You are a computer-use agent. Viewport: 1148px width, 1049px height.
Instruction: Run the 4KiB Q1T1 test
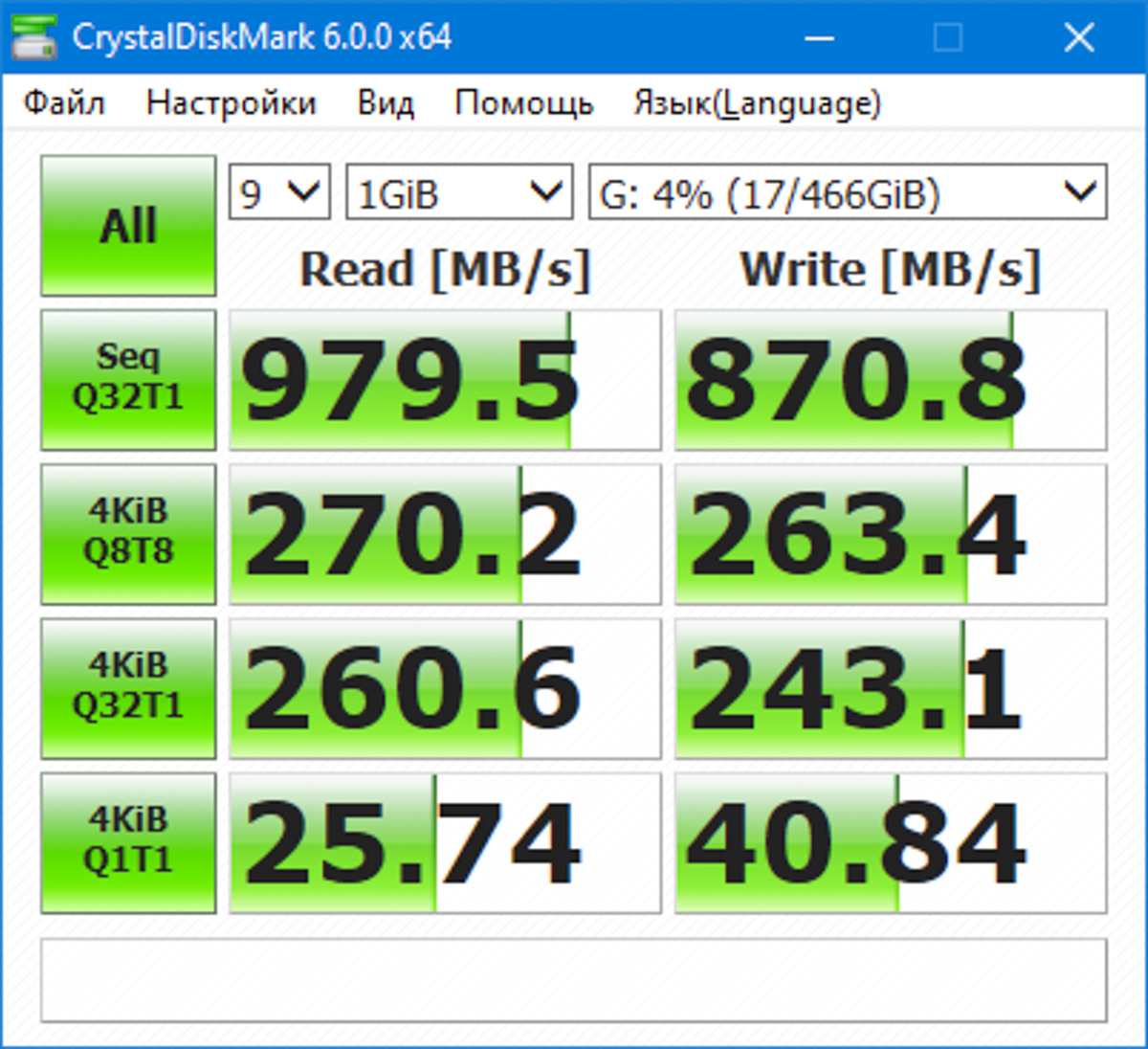[128, 843]
